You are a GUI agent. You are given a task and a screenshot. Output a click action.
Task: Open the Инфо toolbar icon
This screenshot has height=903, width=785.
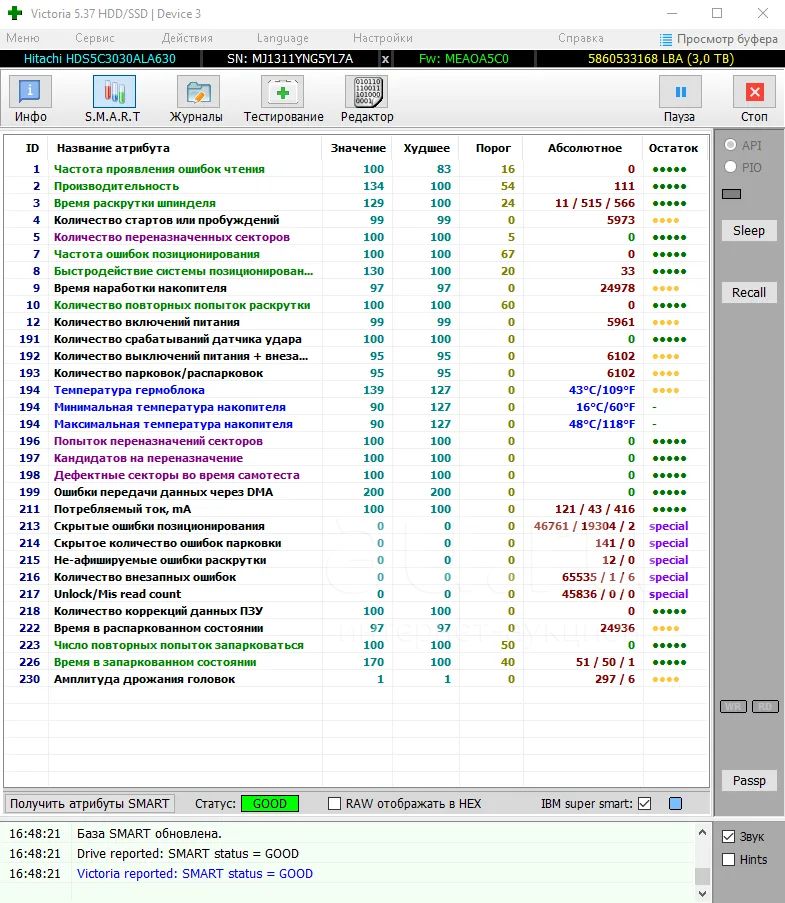31,92
